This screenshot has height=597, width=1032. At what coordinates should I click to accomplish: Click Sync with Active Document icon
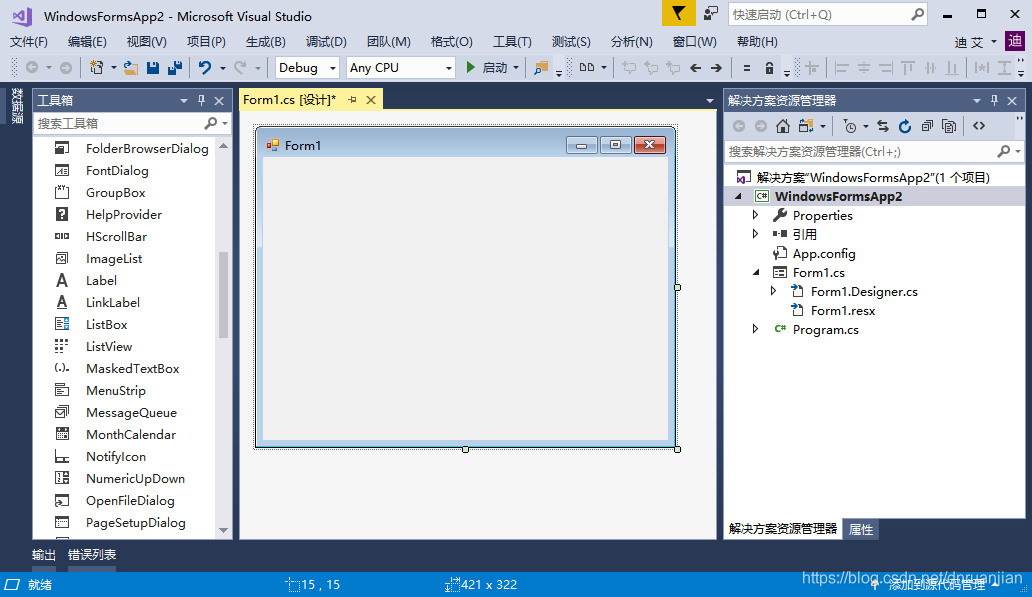click(x=883, y=126)
